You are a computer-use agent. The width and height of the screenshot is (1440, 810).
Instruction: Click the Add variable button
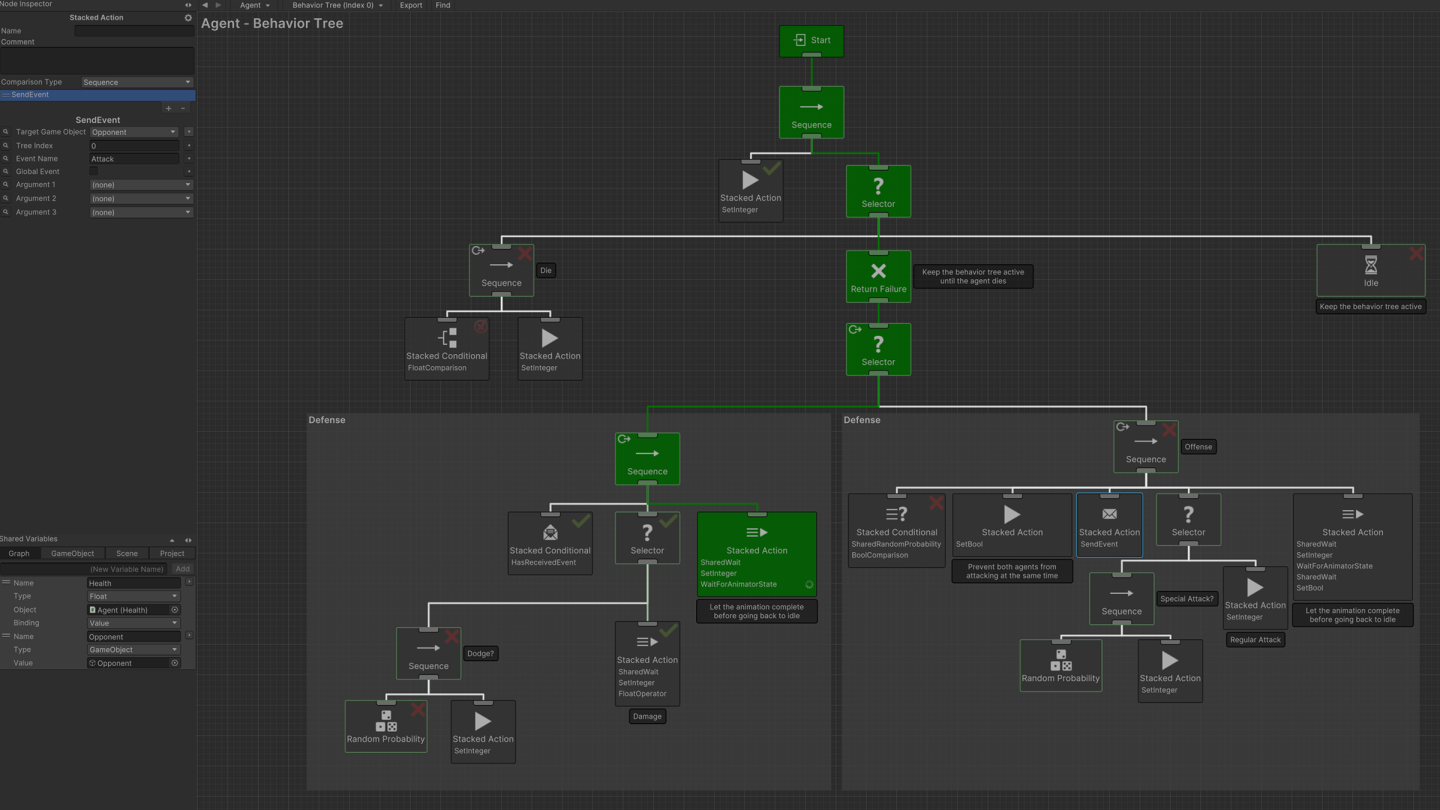[182, 569]
